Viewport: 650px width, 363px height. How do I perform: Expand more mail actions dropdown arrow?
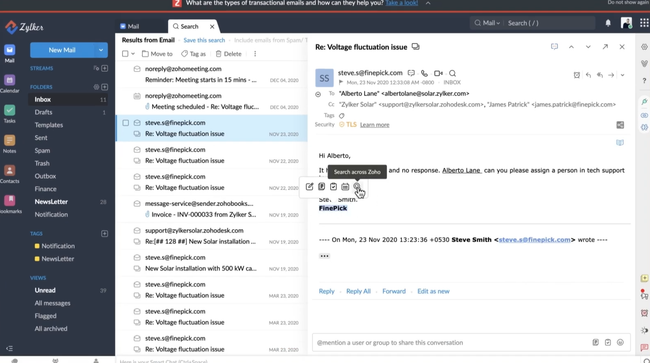[x=622, y=75]
